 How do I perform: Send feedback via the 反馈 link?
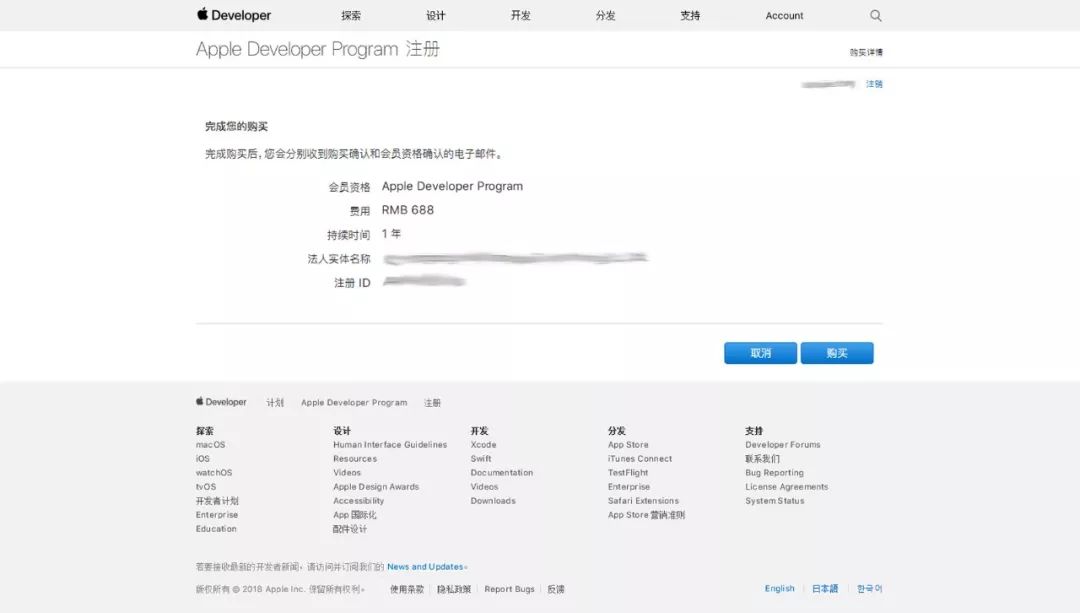(556, 589)
